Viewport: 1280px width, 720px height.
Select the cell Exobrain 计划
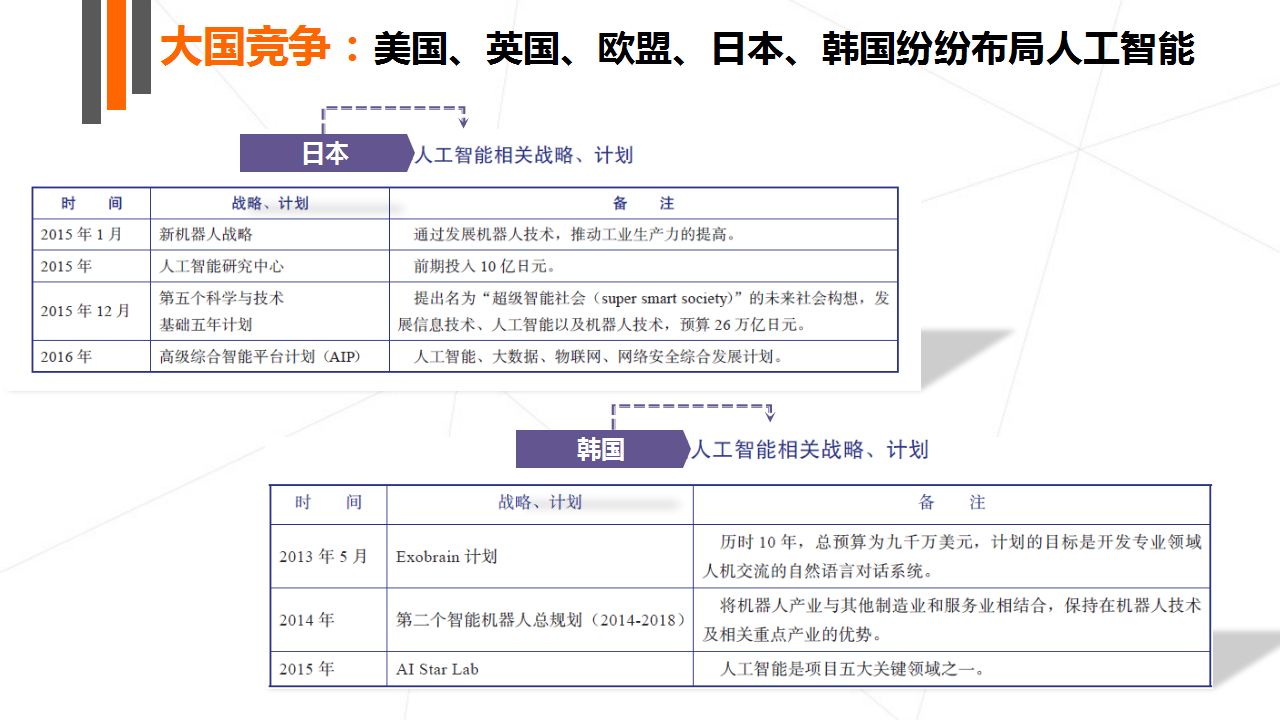click(540, 556)
